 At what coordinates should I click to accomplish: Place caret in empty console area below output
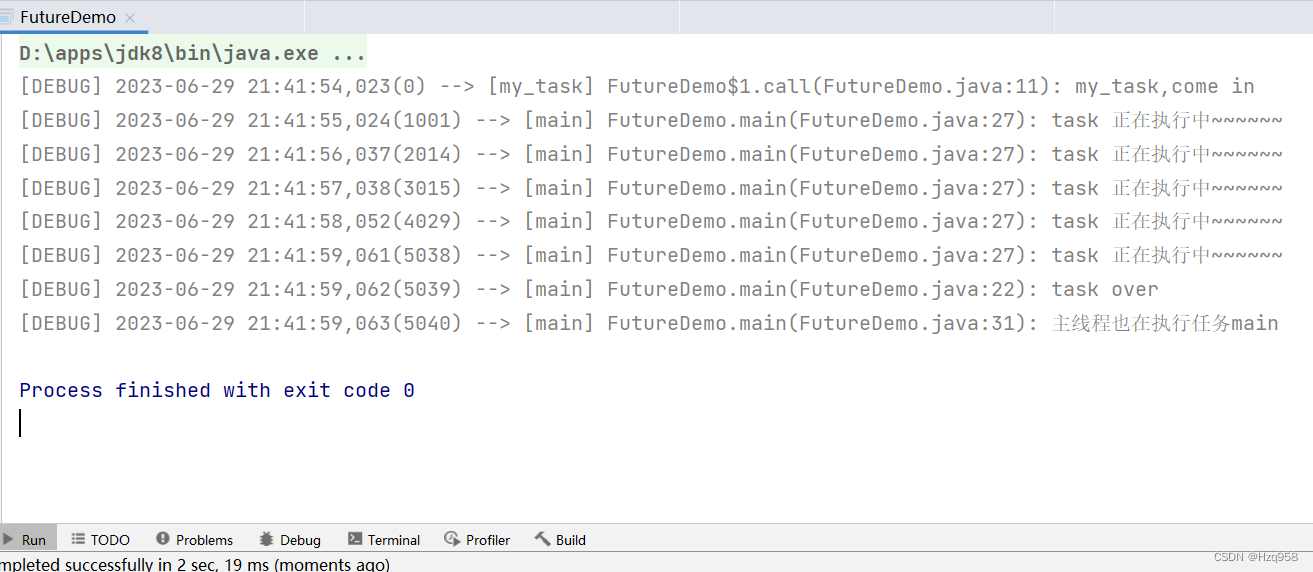650,470
